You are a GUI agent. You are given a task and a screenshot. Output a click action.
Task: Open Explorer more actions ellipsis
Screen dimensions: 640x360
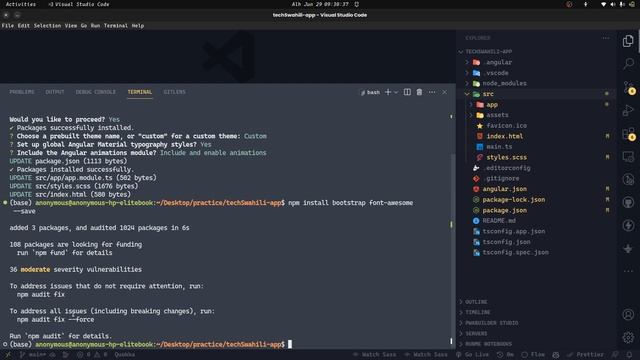[x=606, y=38]
